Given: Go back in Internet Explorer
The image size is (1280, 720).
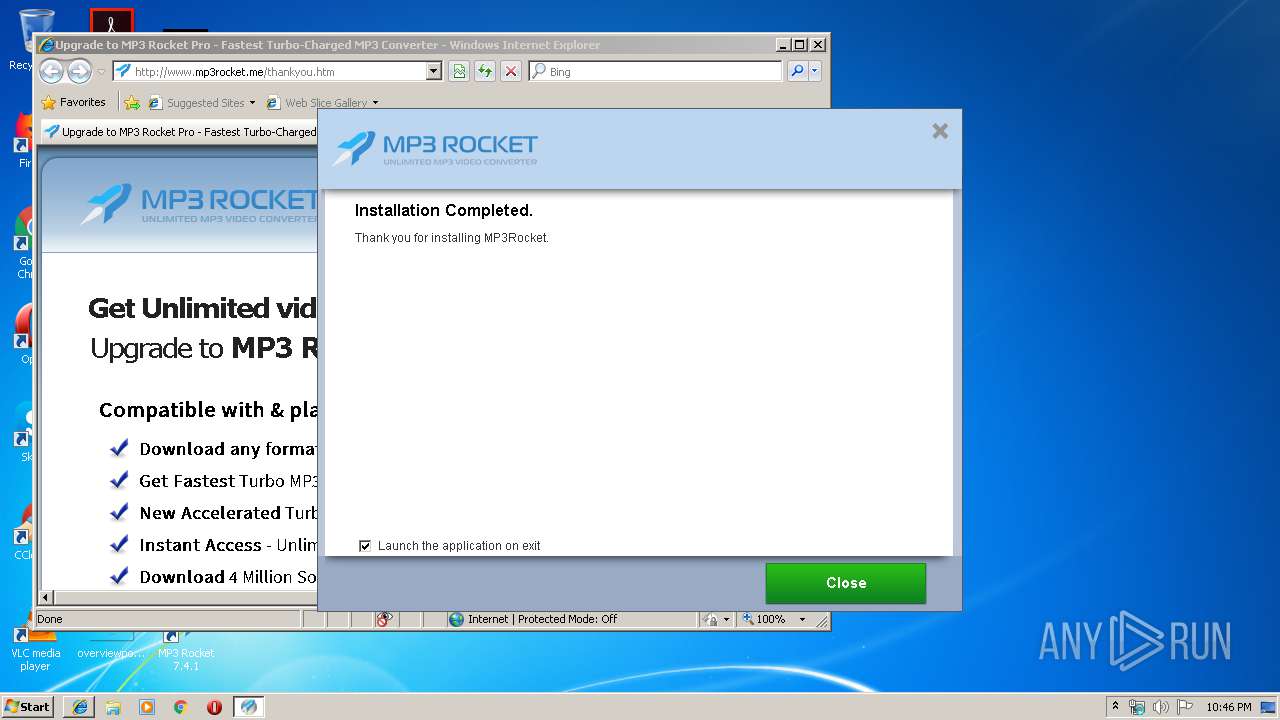Looking at the screenshot, I should [x=51, y=71].
